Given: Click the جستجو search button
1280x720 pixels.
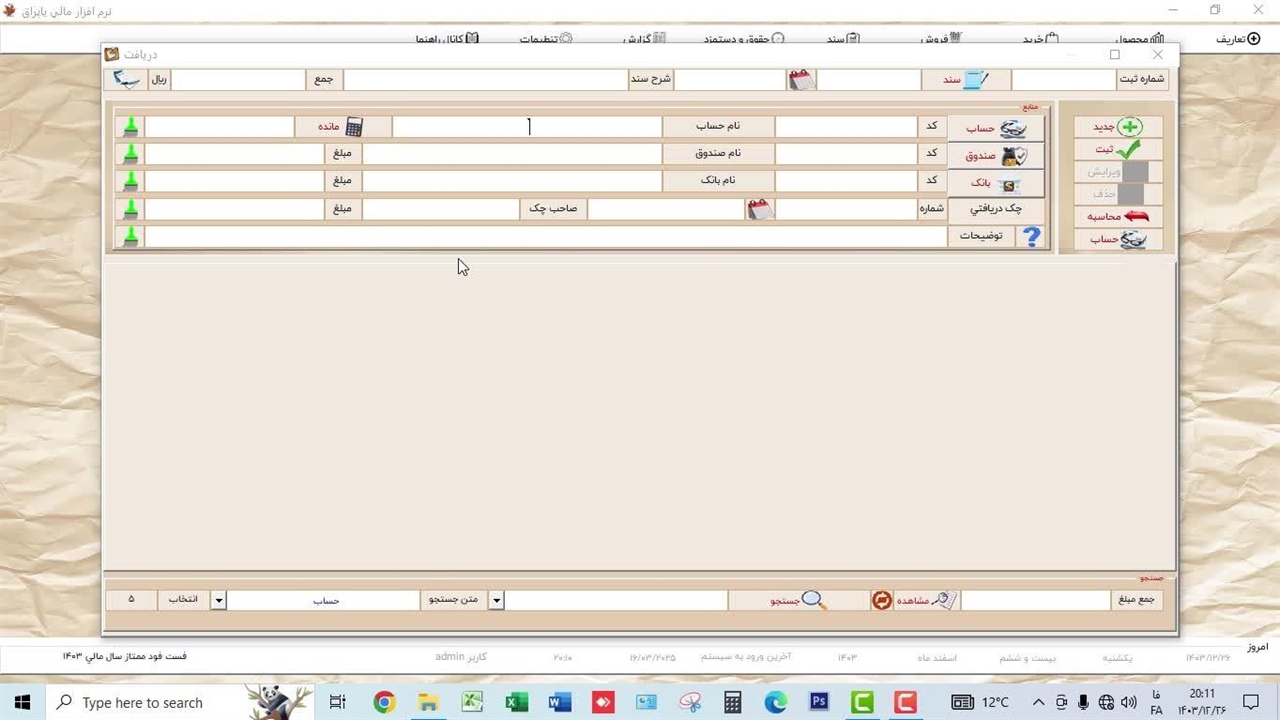Looking at the screenshot, I should tap(798, 600).
